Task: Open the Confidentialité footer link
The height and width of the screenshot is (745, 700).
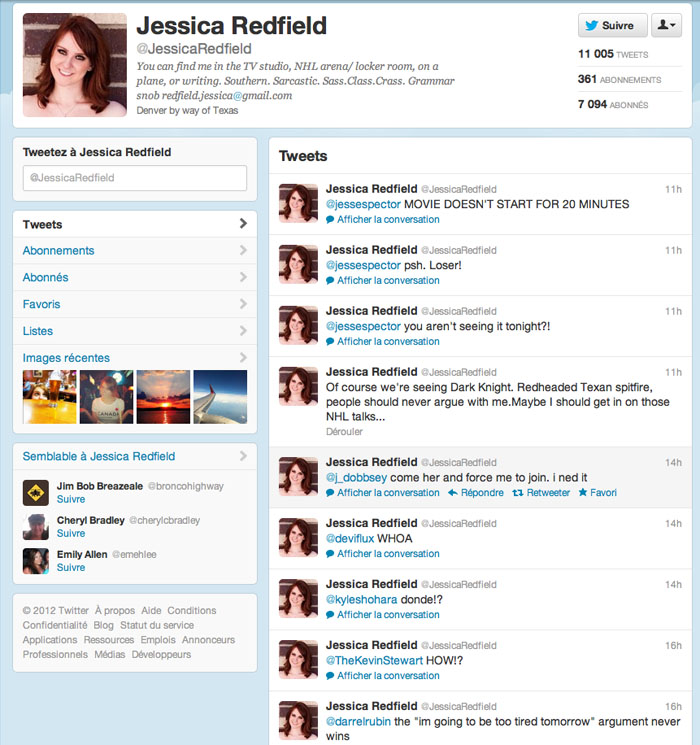Action: coord(55,625)
